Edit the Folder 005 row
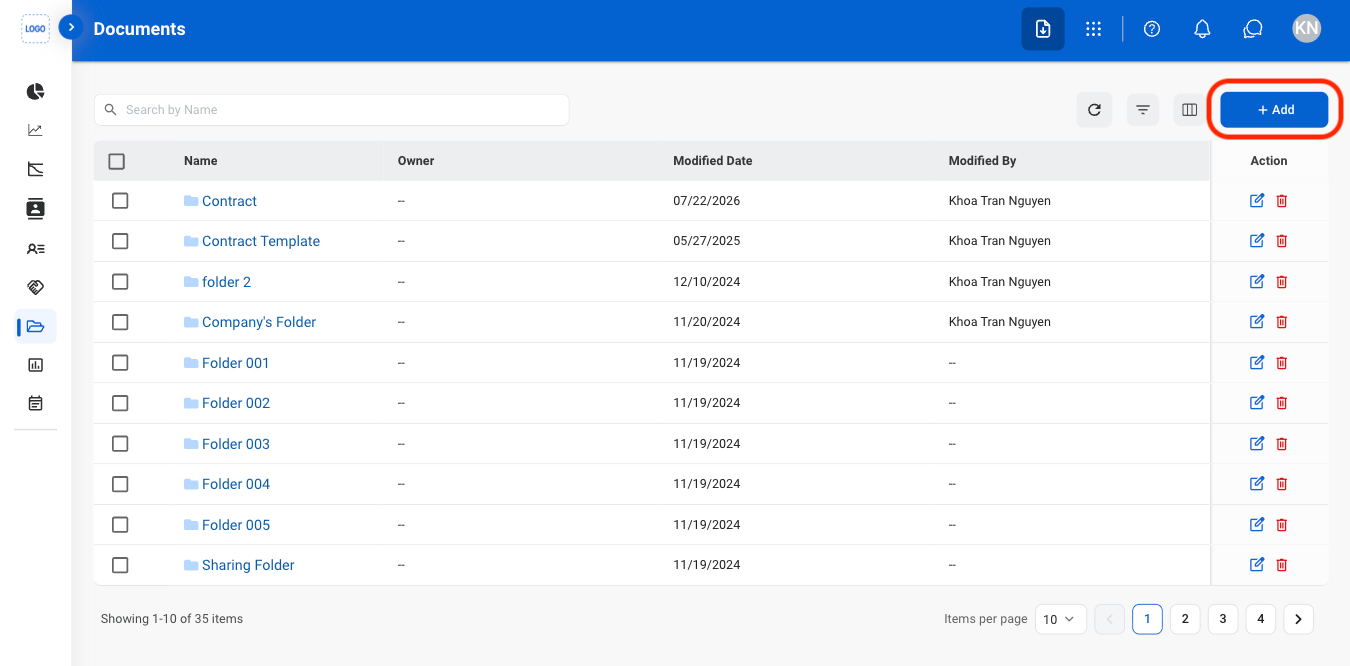 click(x=1257, y=525)
